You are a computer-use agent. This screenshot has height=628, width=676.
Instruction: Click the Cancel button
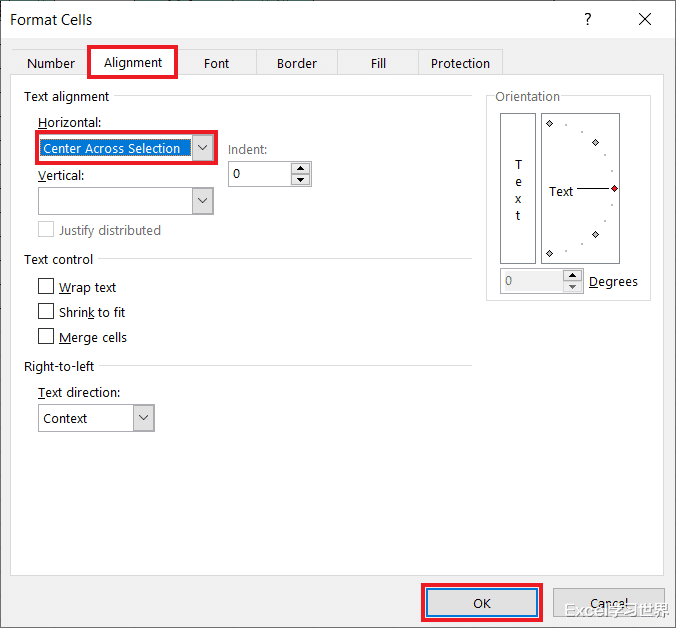(x=609, y=603)
